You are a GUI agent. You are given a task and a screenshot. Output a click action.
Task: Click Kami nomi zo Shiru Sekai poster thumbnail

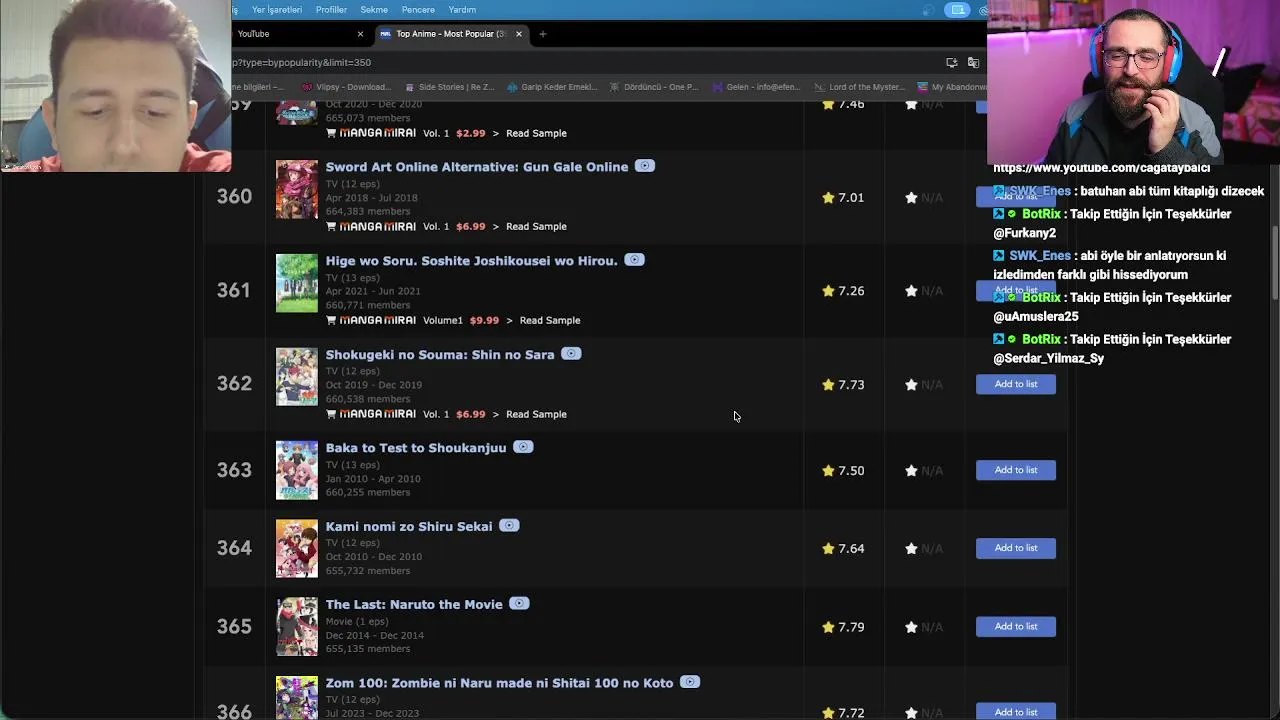pyautogui.click(x=297, y=548)
